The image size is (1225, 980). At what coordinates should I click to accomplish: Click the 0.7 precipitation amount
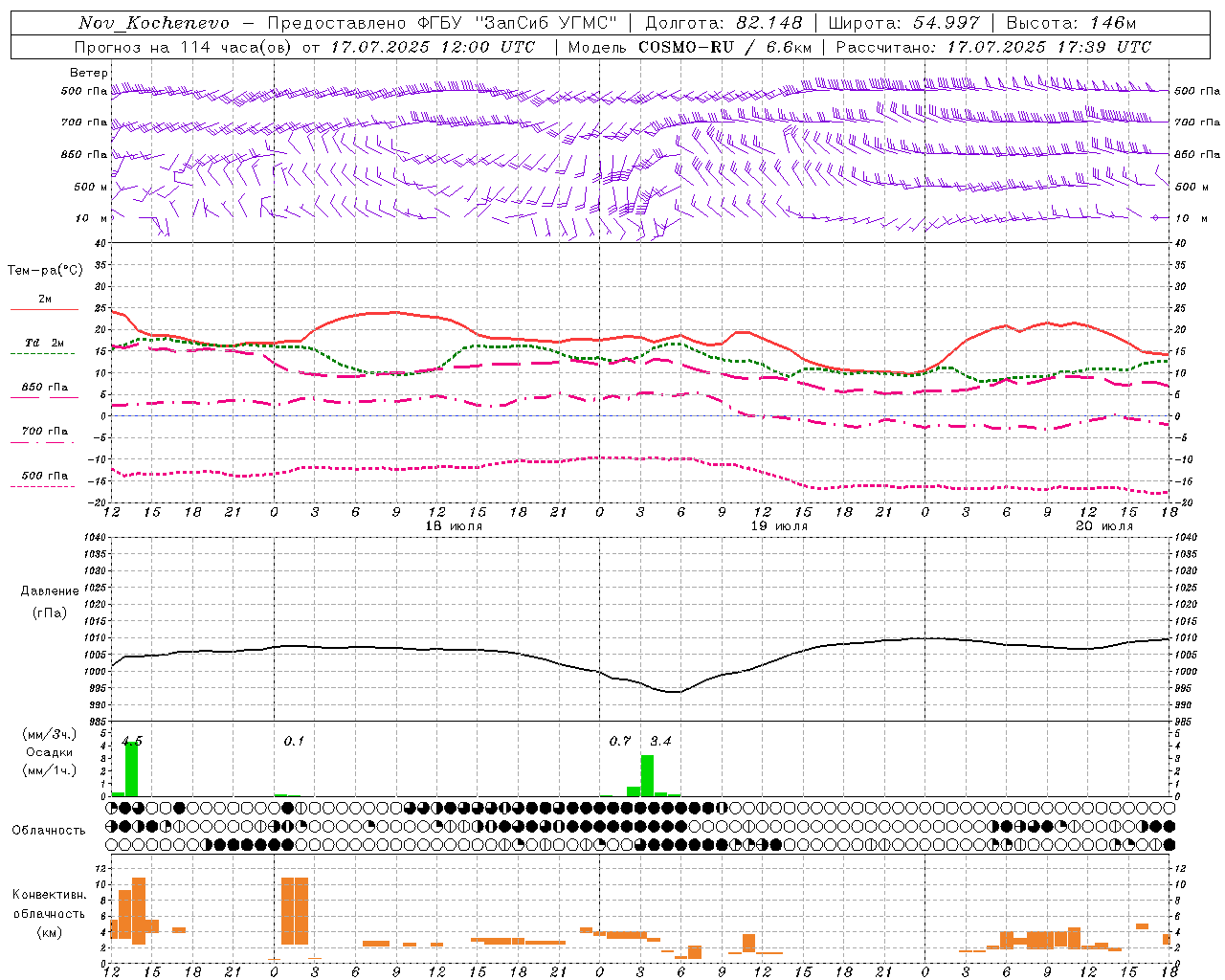click(620, 741)
